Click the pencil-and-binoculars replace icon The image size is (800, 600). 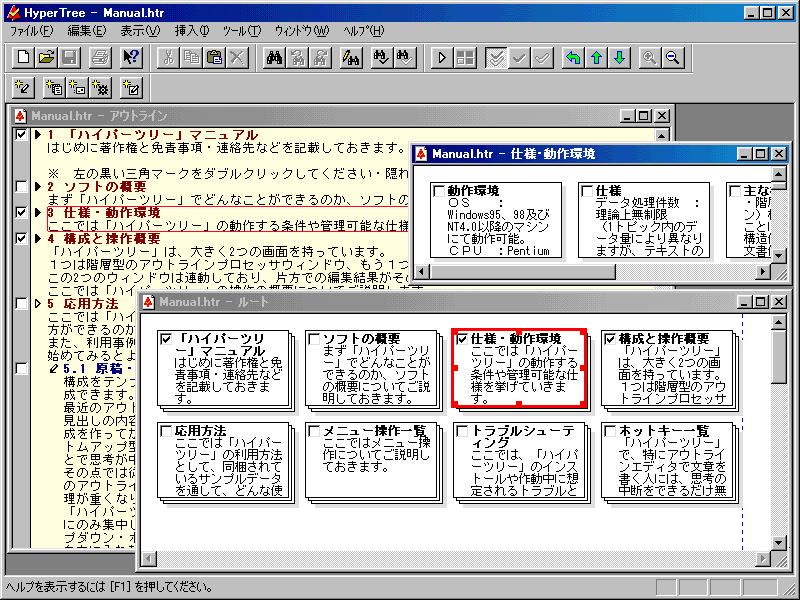352,57
